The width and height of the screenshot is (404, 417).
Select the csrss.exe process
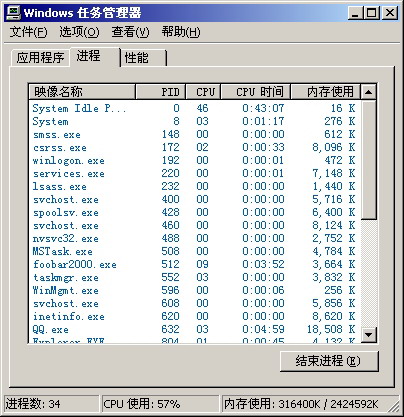[195, 147]
